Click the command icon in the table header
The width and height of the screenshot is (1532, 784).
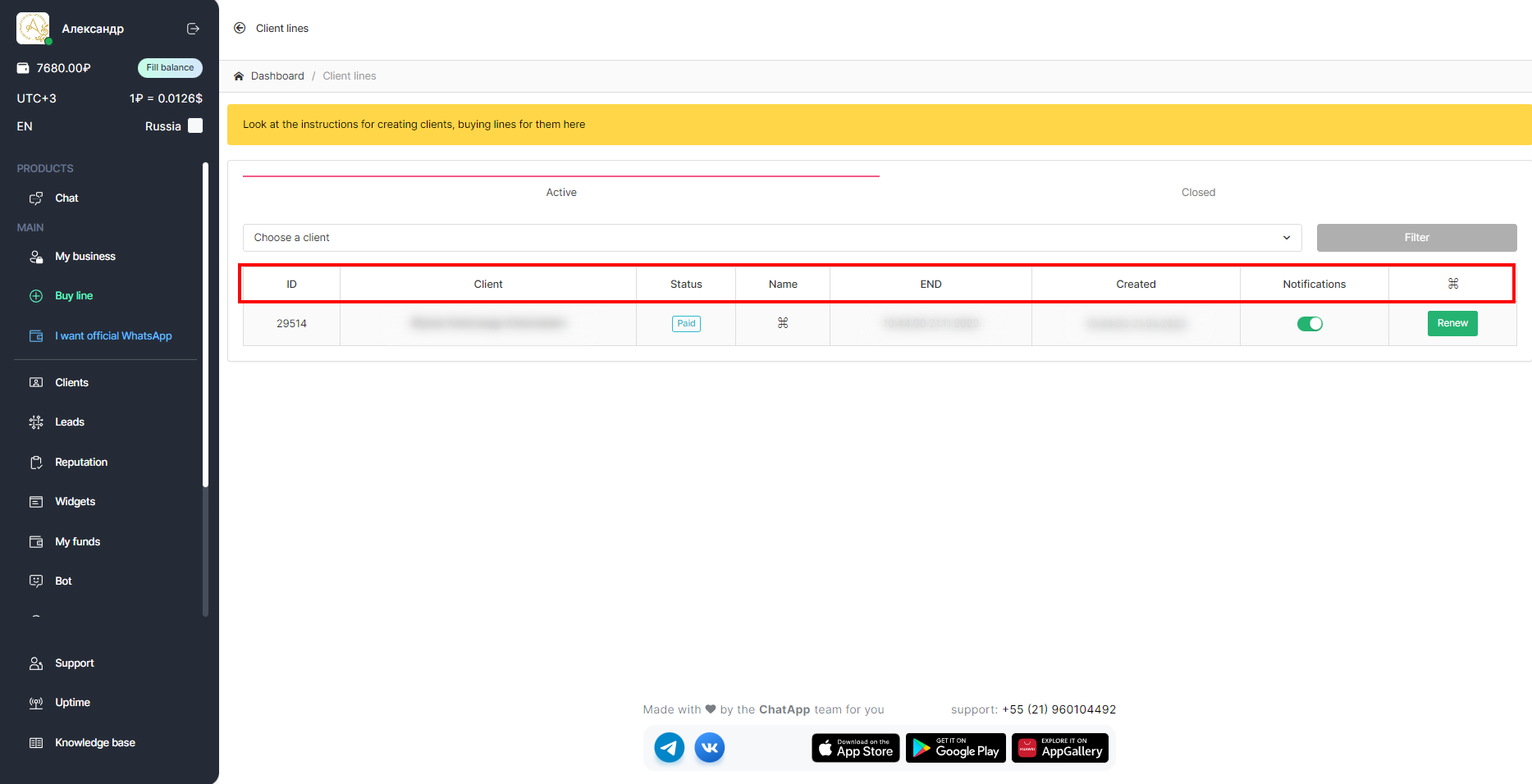tap(1452, 284)
